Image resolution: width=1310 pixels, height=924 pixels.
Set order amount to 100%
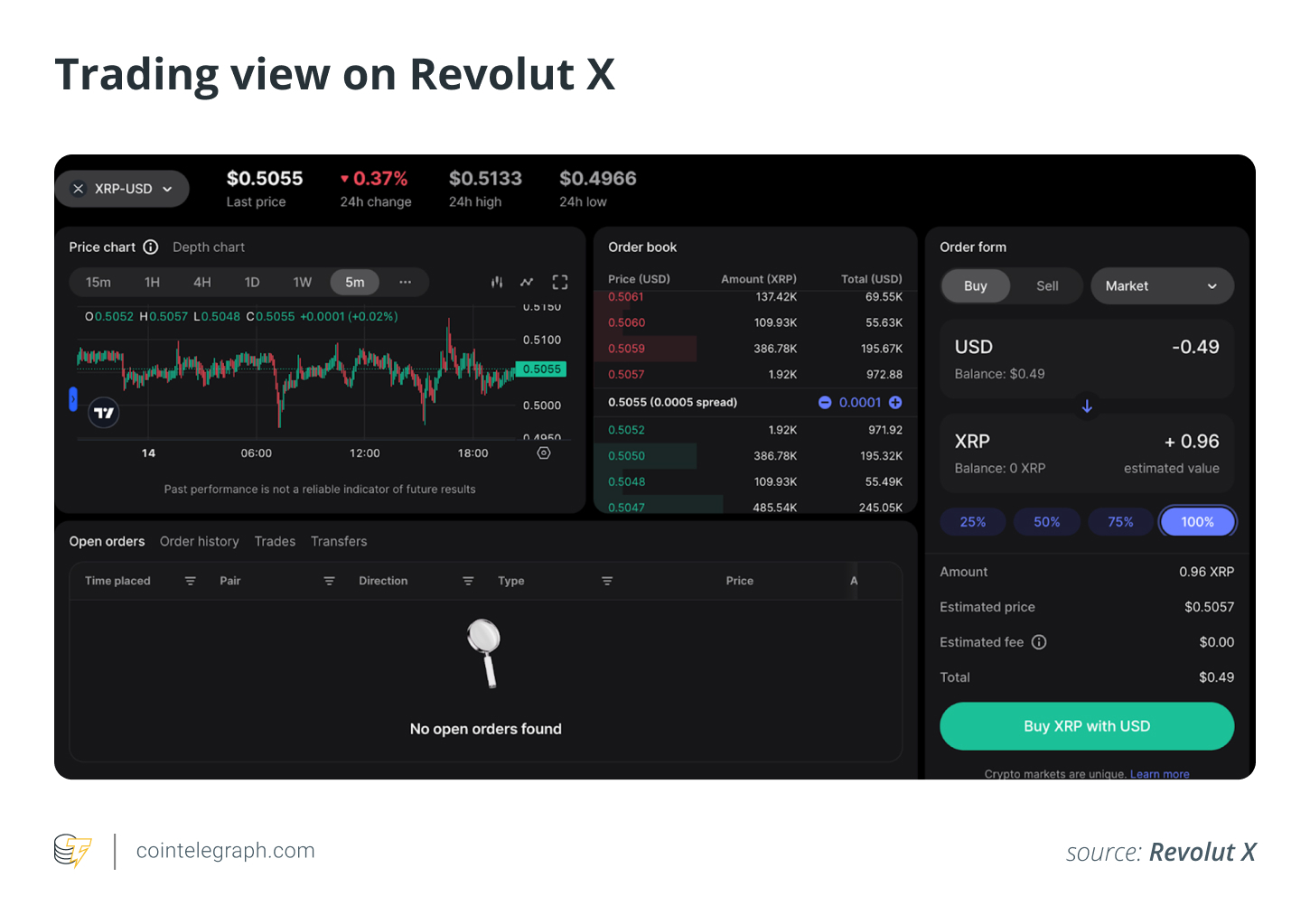tap(1197, 522)
